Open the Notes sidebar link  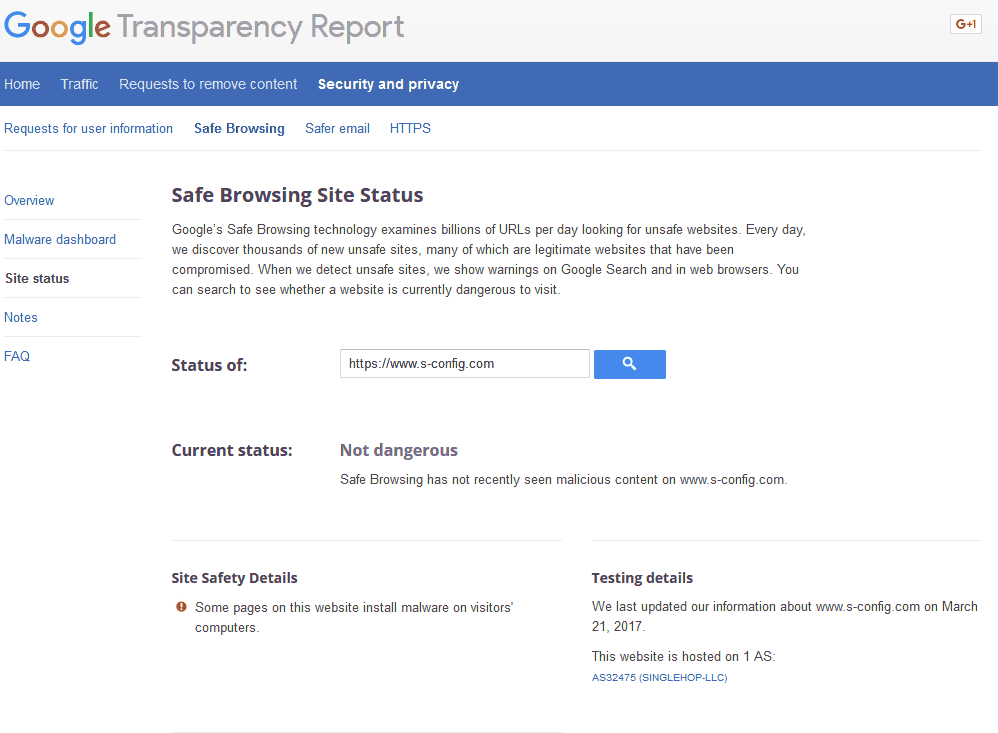click(21, 317)
